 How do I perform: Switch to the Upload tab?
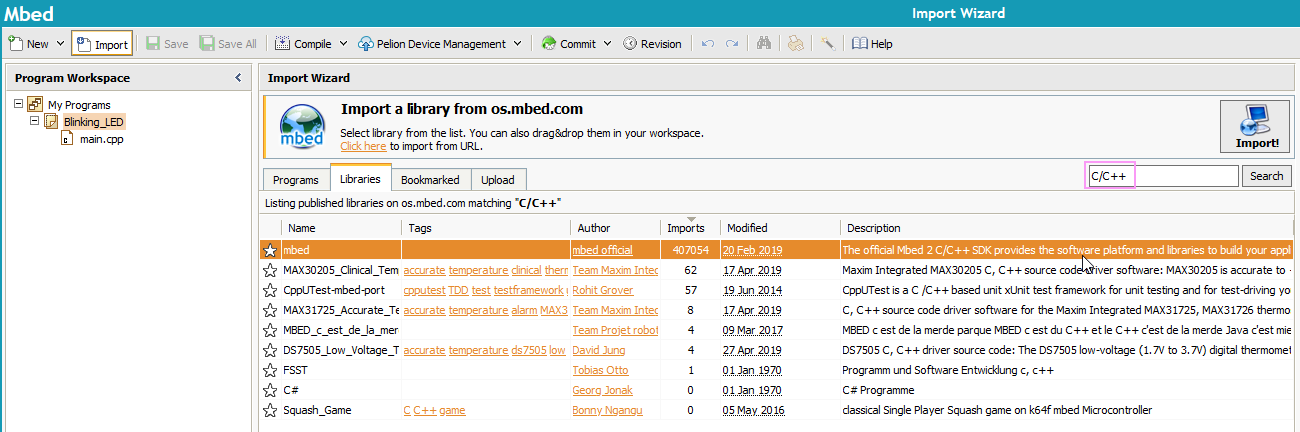click(497, 180)
